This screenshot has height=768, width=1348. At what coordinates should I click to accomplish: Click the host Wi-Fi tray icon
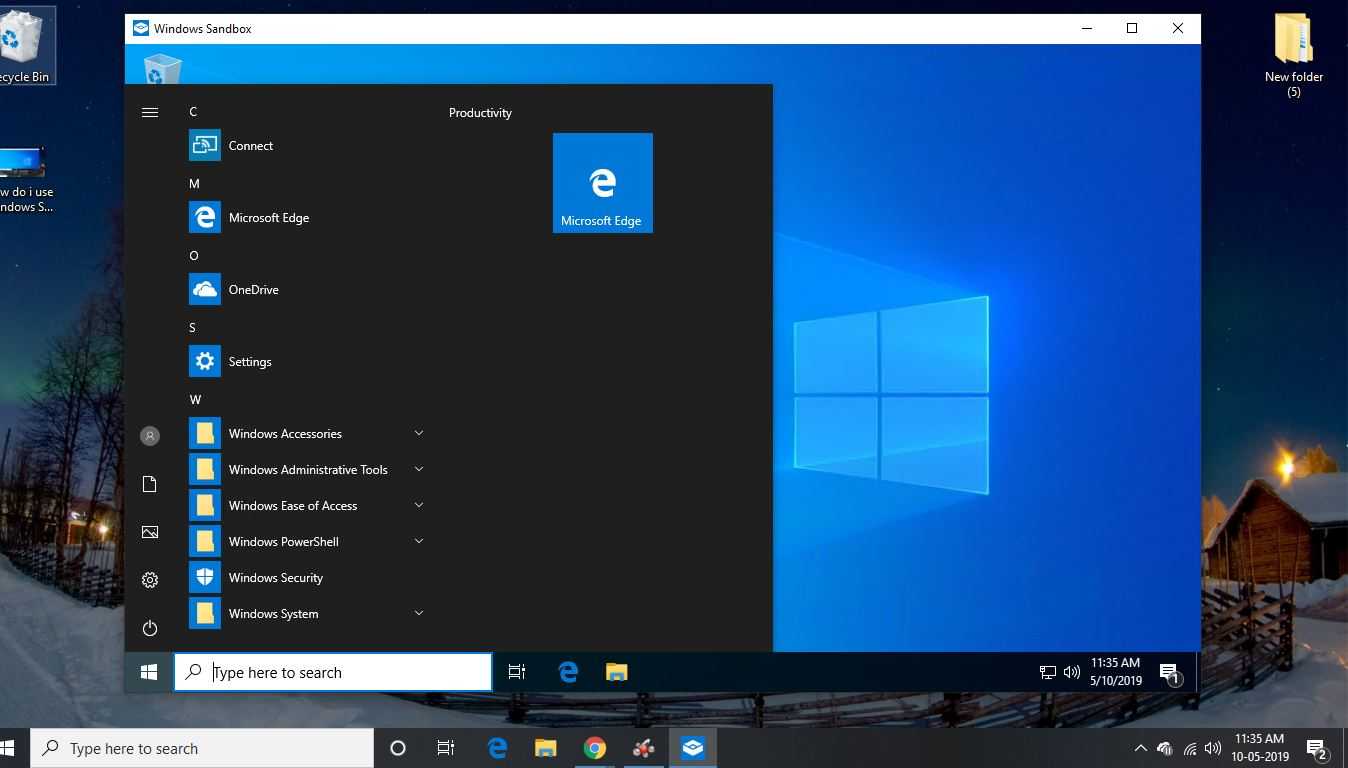(1190, 748)
